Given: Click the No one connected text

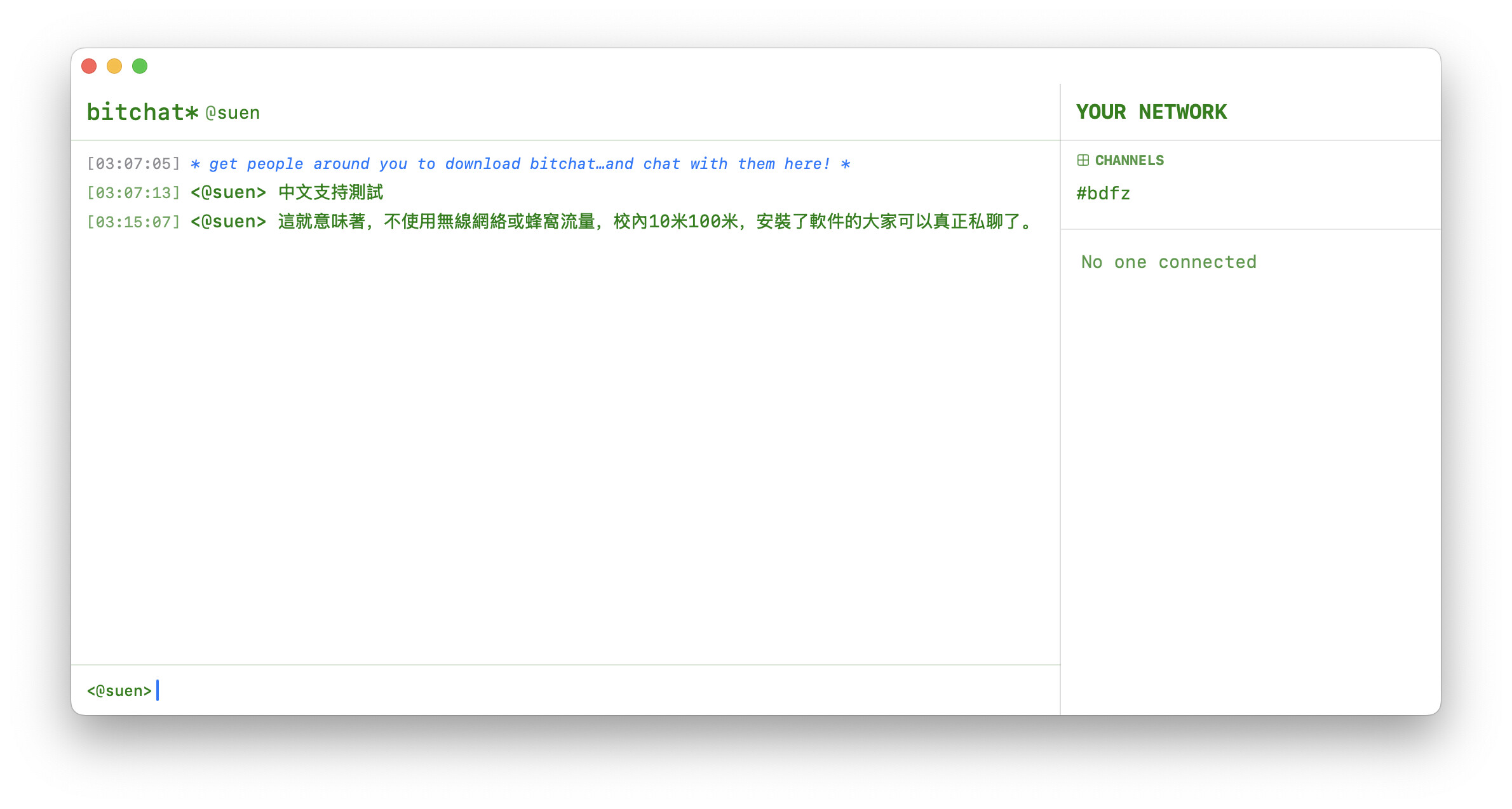Looking at the screenshot, I should 1168,262.
